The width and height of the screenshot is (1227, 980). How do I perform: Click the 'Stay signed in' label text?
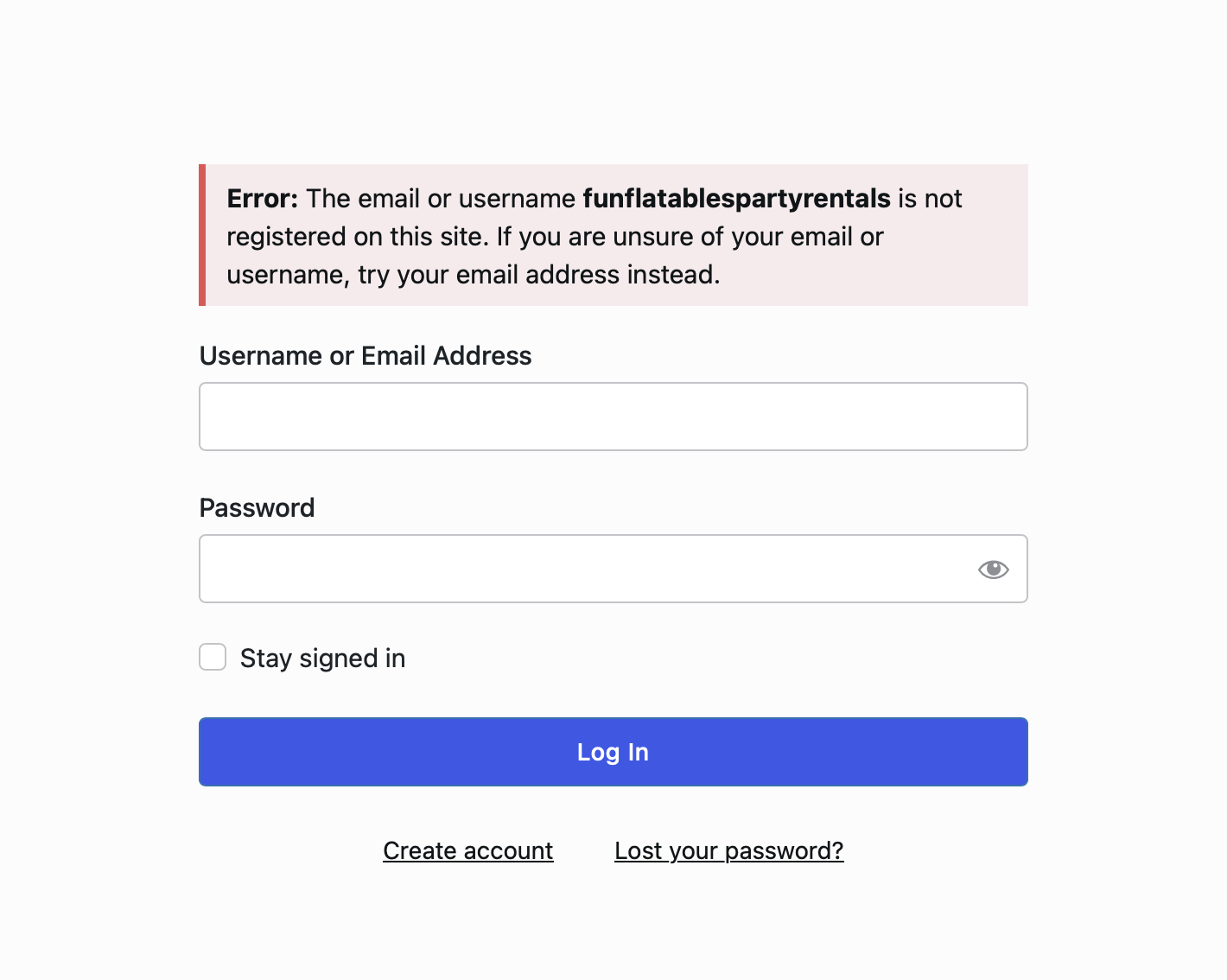322,659
